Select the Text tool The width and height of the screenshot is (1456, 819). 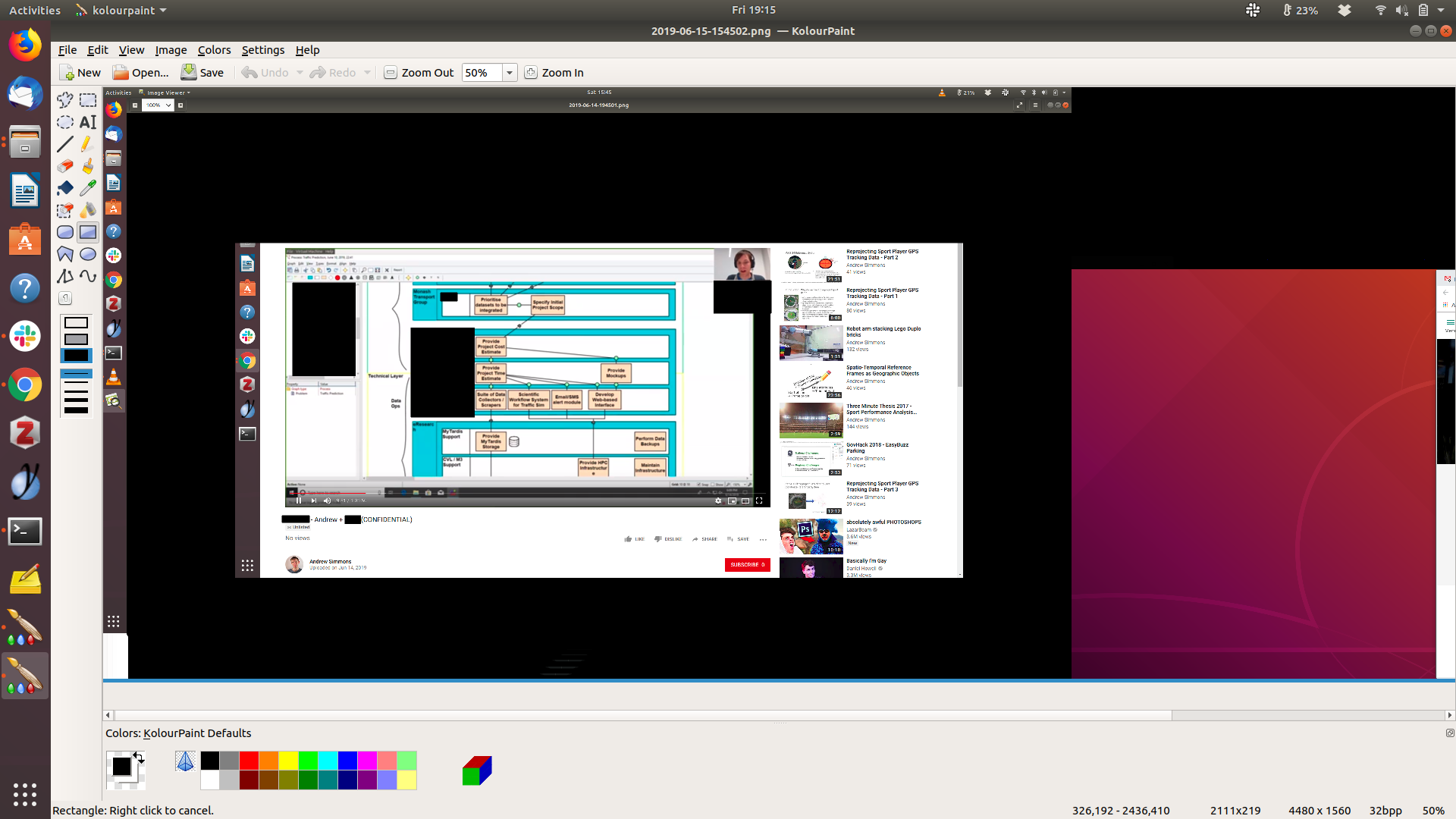pyautogui.click(x=88, y=122)
